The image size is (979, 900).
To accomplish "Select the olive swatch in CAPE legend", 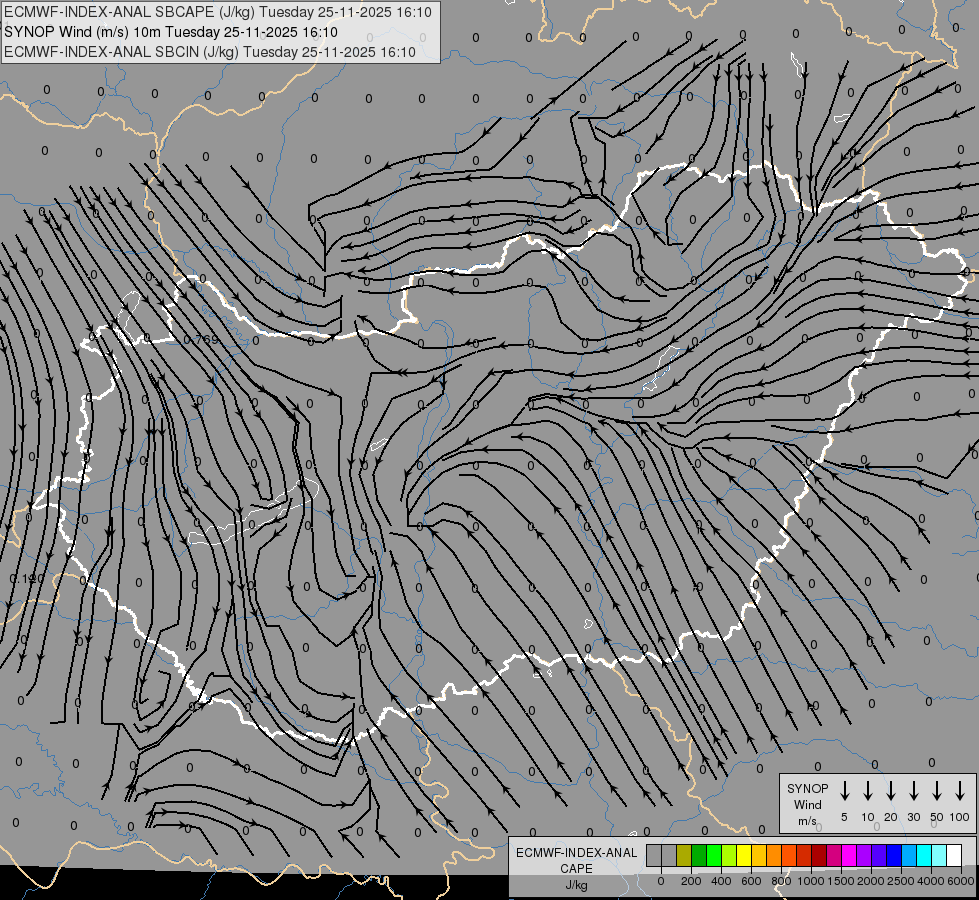I will [684, 855].
